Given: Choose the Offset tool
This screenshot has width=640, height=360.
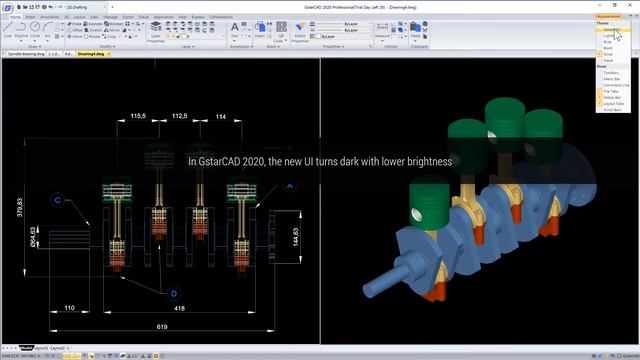Looking at the screenshot, I should [75, 30].
